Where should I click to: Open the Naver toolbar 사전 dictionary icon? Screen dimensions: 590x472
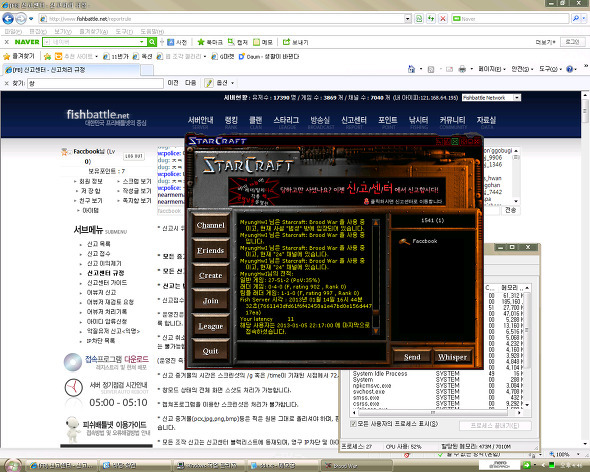(170, 42)
